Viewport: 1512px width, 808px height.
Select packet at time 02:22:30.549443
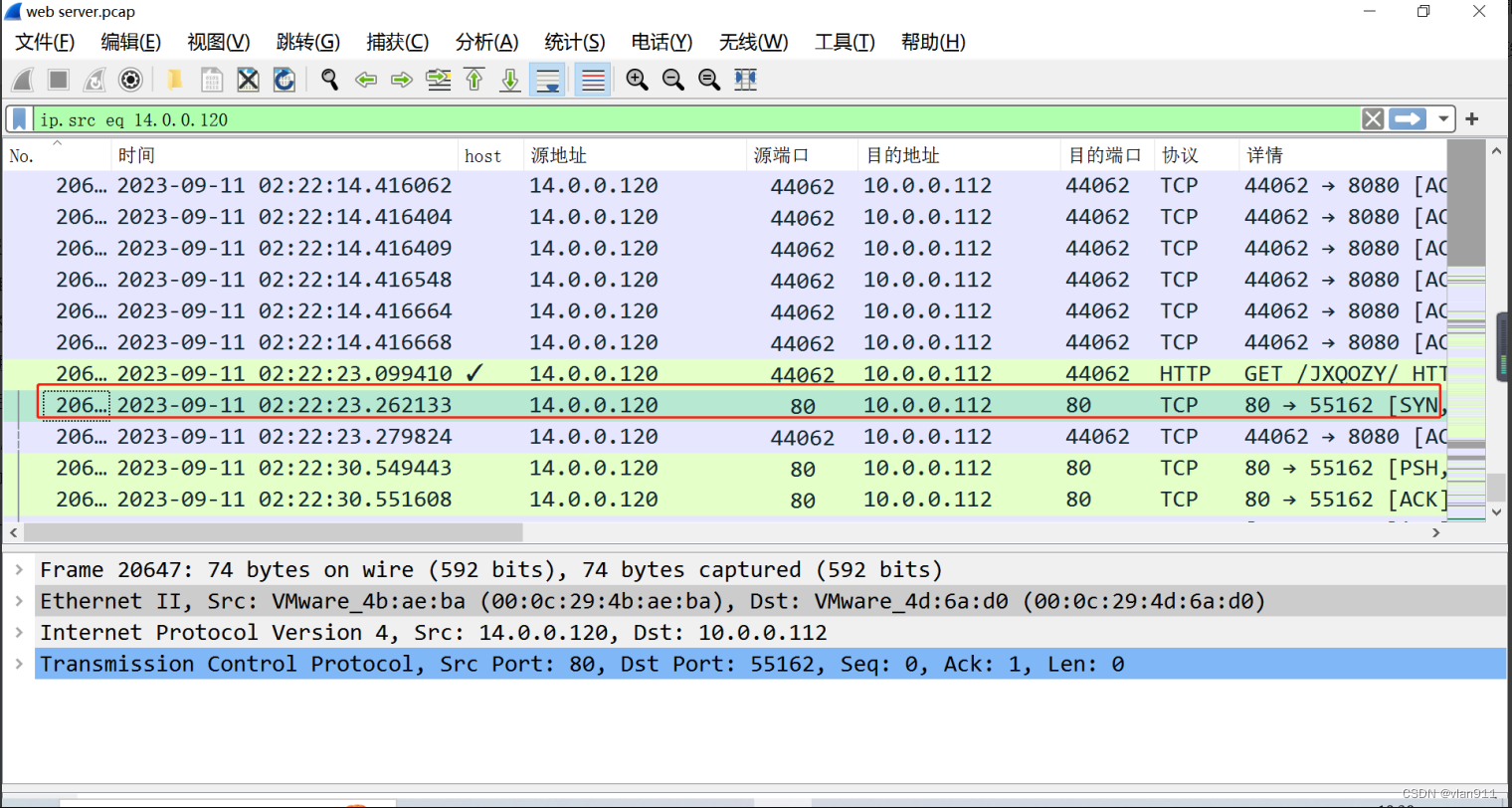724,468
